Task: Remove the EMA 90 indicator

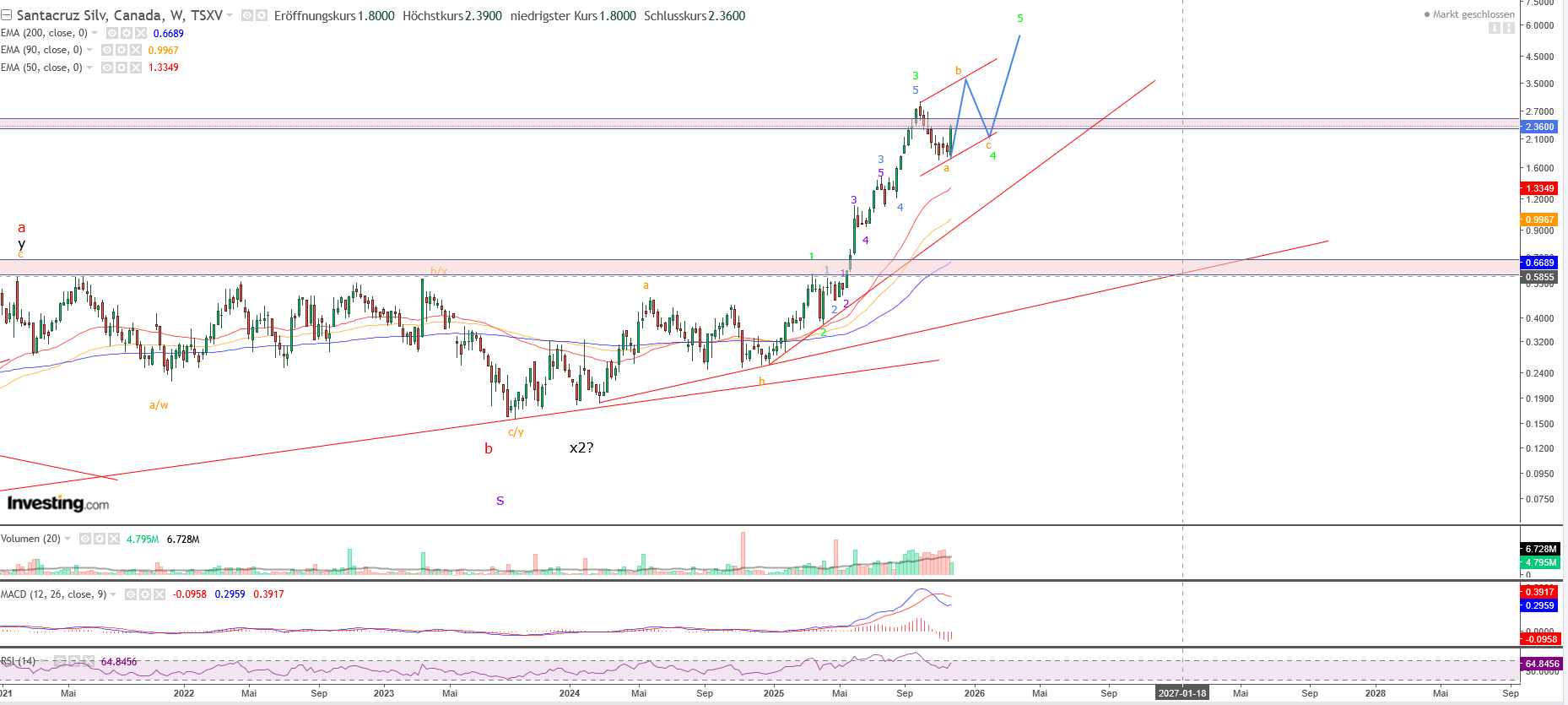Action: point(136,50)
